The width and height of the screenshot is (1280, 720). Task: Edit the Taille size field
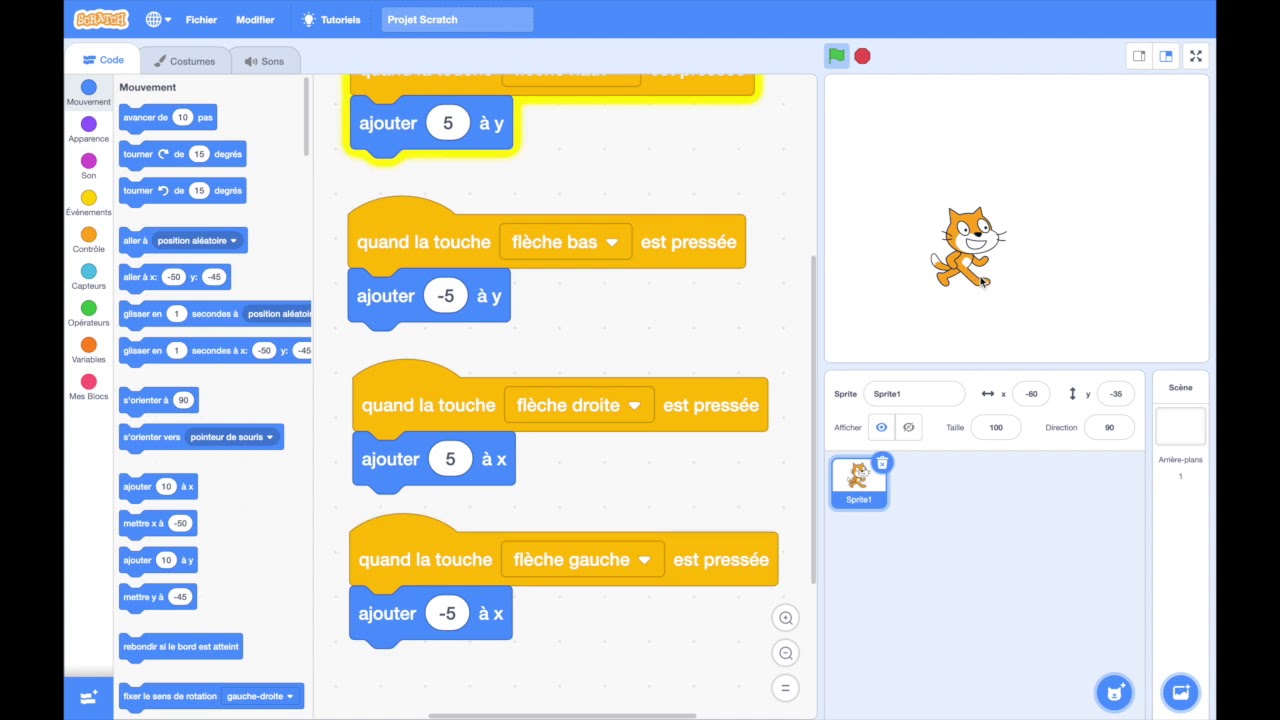(x=996, y=427)
